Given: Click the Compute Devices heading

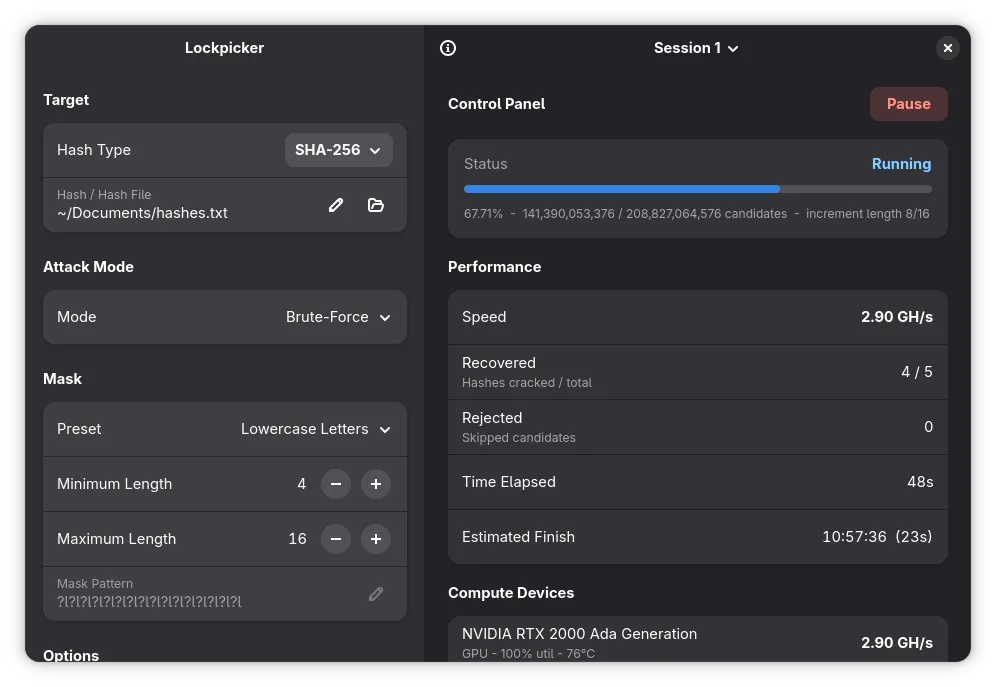Looking at the screenshot, I should tap(511, 592).
